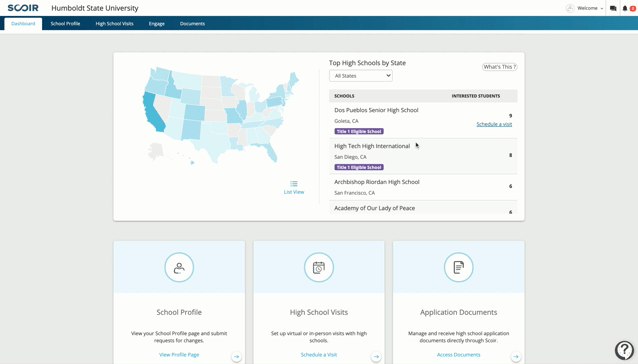This screenshot has height=364, width=638.
Task: Click Schedule a visit for Dos Pueblos
Action: 494,124
